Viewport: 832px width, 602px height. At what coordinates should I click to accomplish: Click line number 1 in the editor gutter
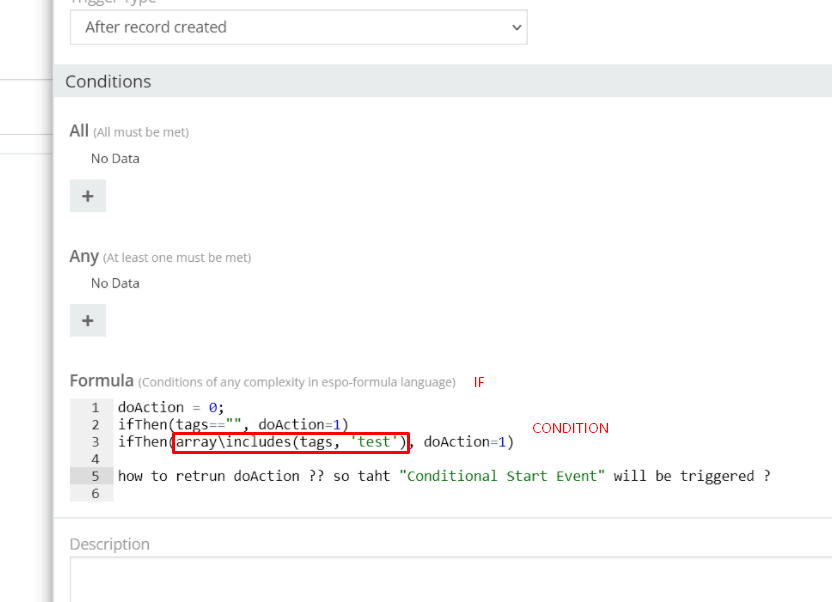(95, 408)
